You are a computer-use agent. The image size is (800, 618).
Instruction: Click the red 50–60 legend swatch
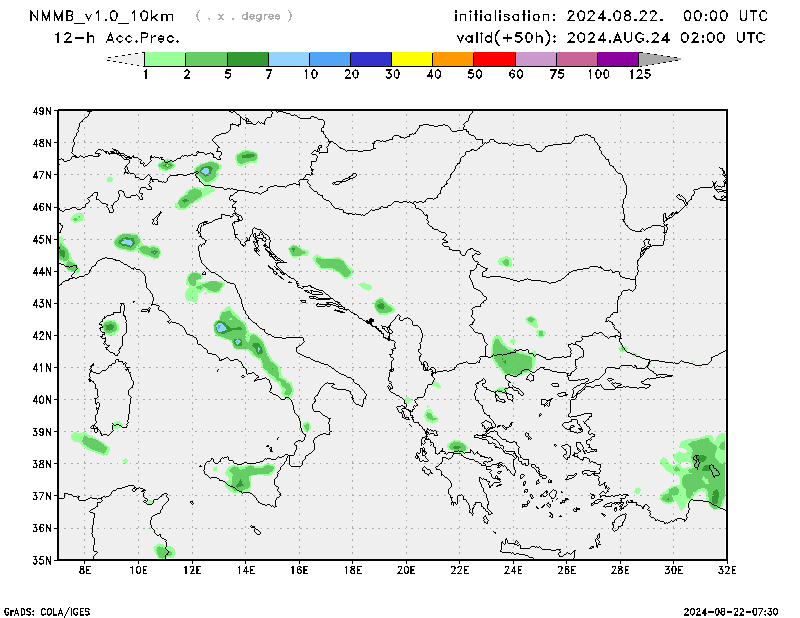point(494,59)
